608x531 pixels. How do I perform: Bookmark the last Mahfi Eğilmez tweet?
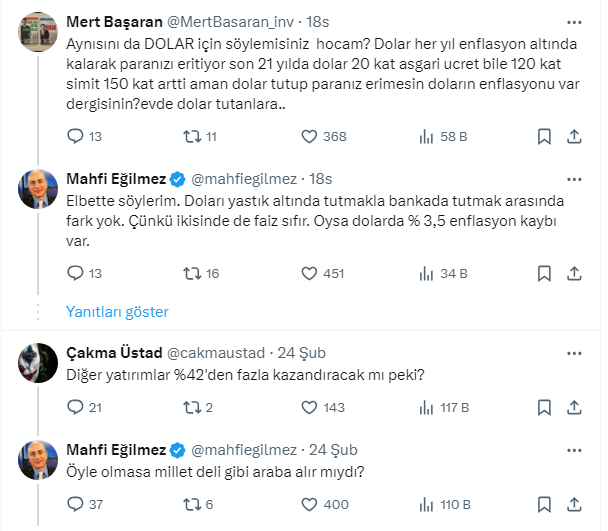point(544,504)
